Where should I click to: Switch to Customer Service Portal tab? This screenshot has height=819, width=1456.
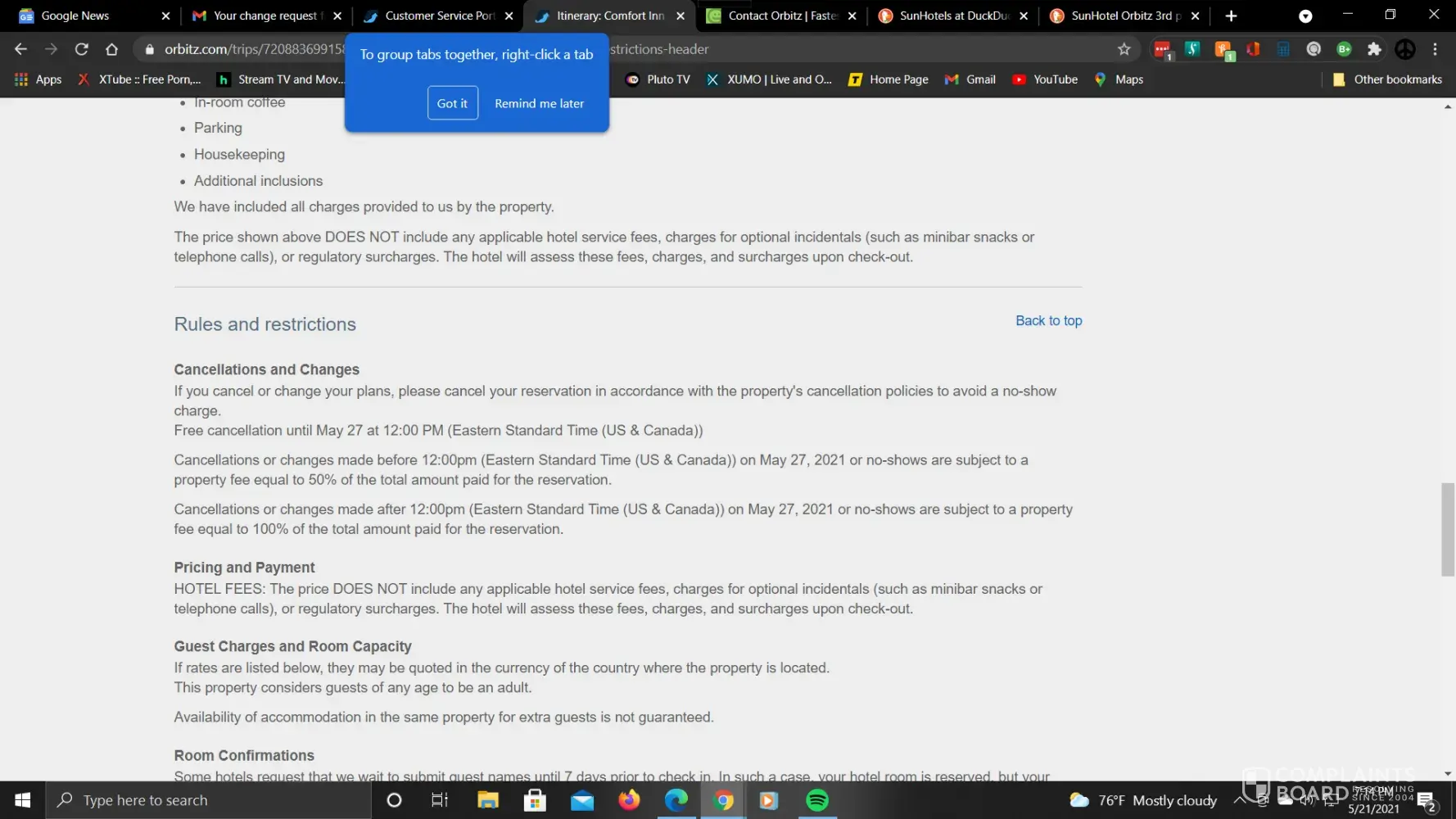tap(438, 16)
